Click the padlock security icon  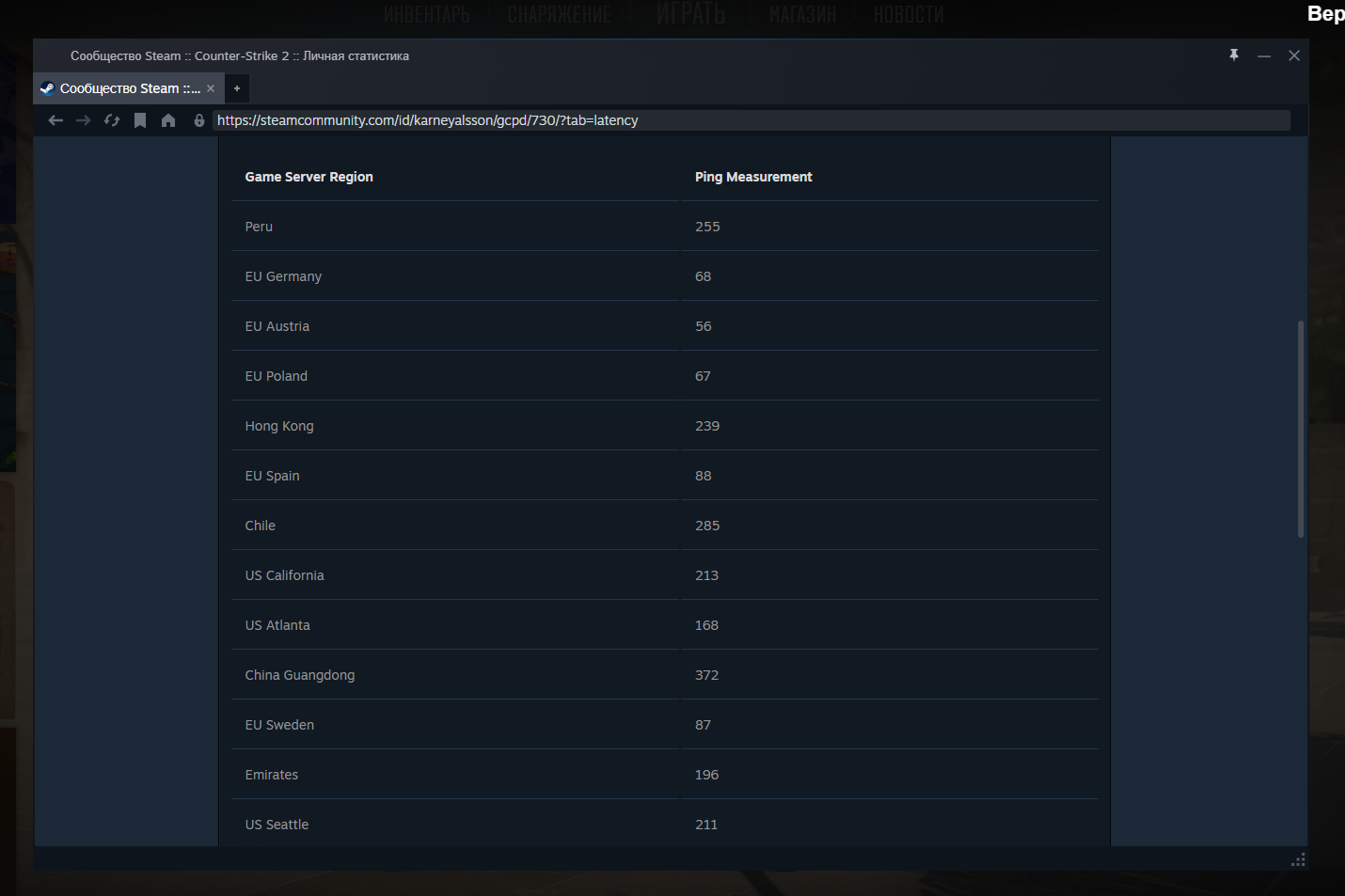coord(199,120)
